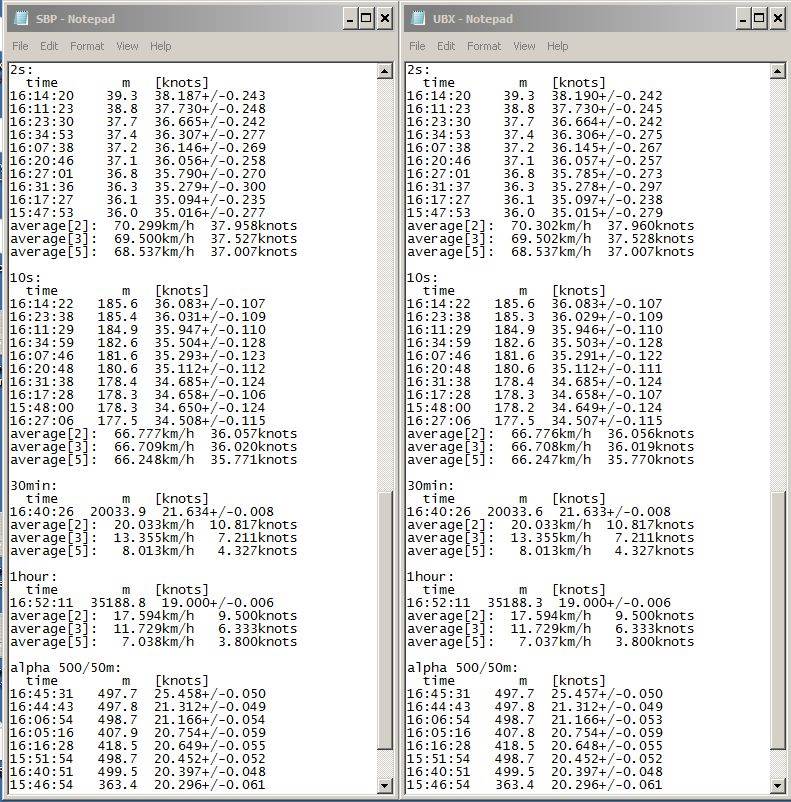Open Help menu in SBP Notepad window

(x=160, y=46)
